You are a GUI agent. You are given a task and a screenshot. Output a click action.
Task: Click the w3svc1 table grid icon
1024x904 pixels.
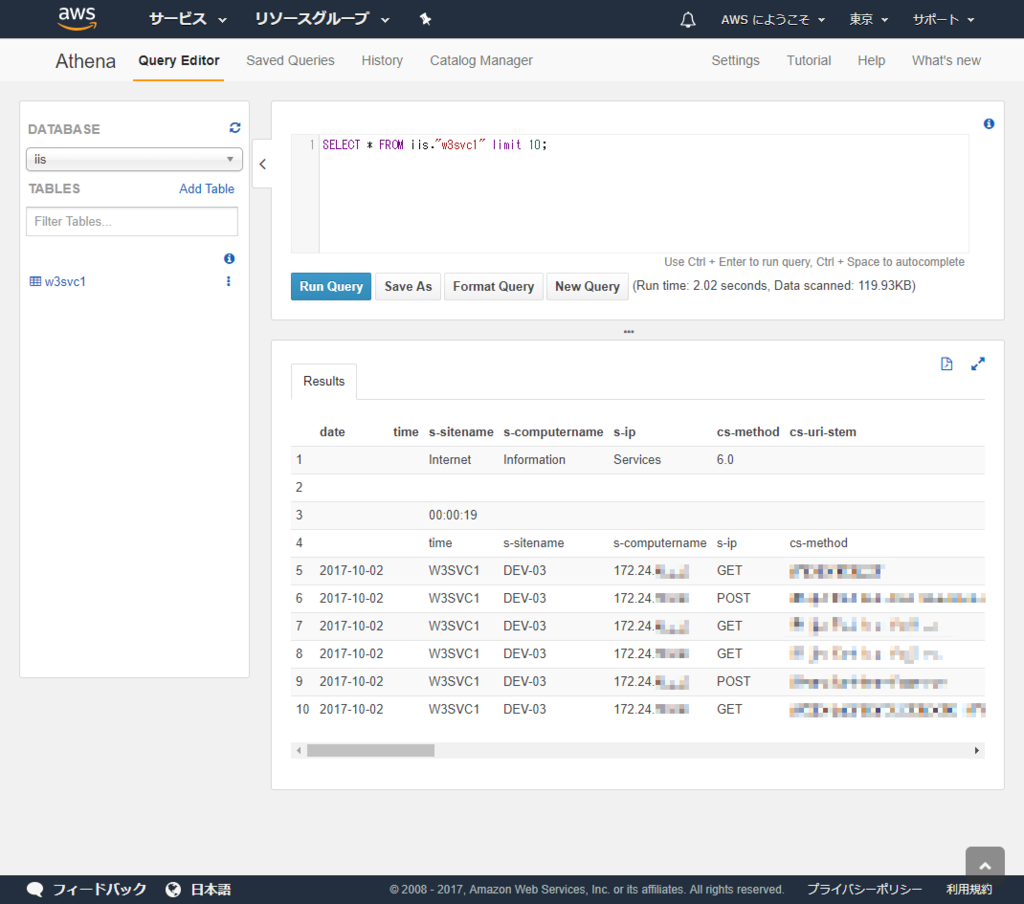[x=35, y=282]
